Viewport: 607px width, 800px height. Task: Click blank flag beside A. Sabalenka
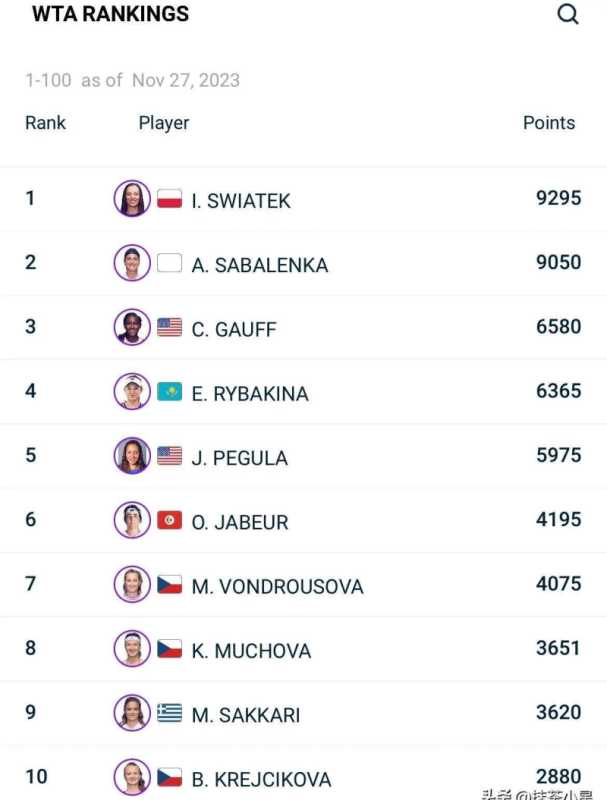click(x=169, y=263)
